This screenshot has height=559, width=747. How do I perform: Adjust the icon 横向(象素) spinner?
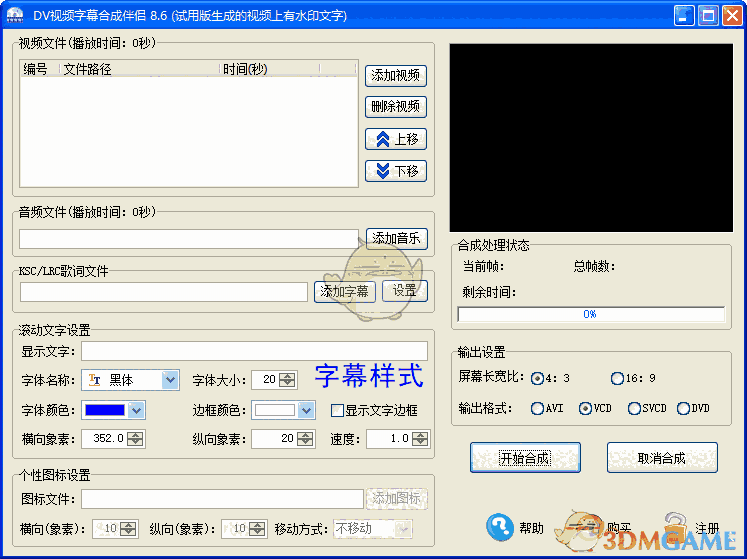[x=128, y=529]
